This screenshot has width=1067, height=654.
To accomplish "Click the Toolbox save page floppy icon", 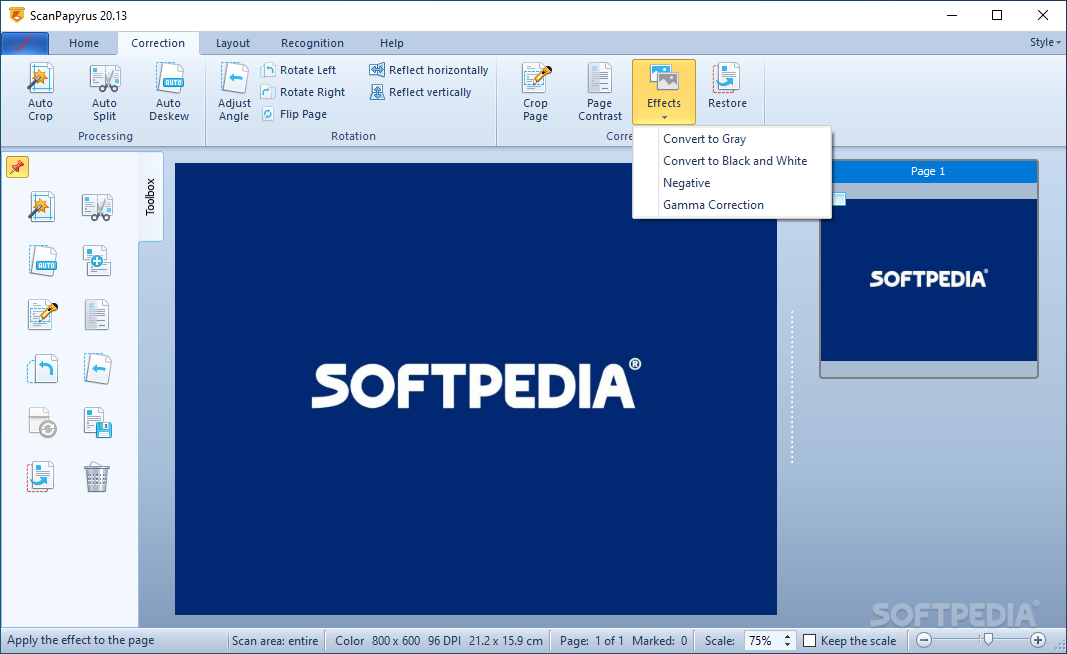I will (x=97, y=422).
